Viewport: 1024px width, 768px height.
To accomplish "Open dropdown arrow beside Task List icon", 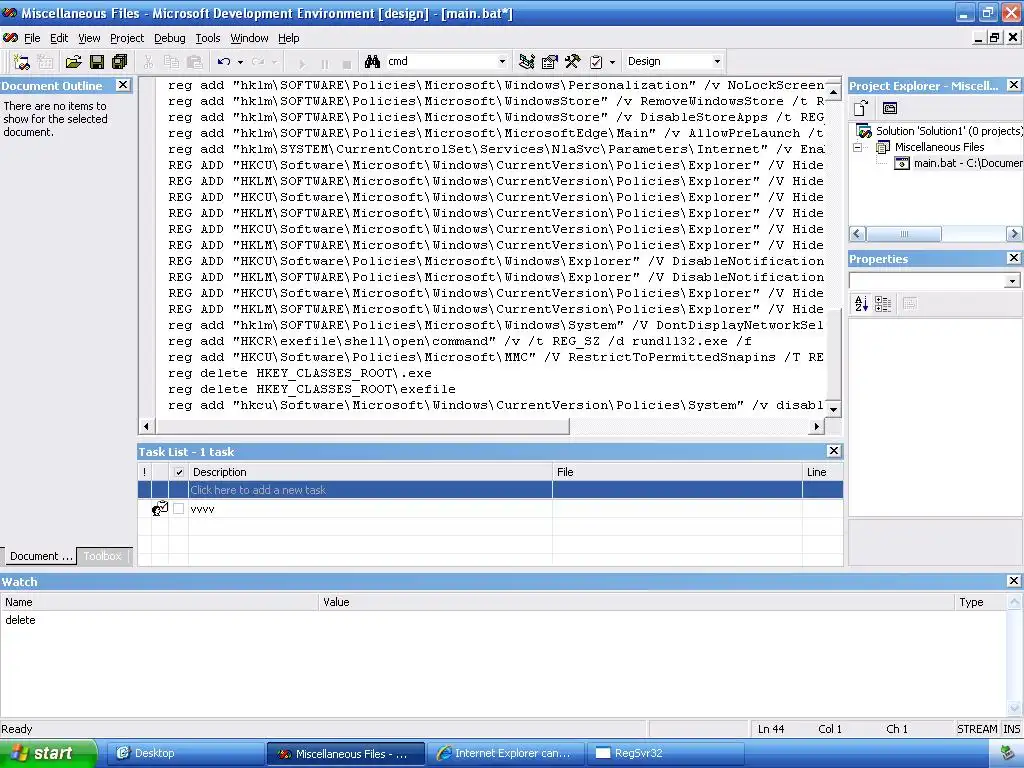I will [x=612, y=62].
